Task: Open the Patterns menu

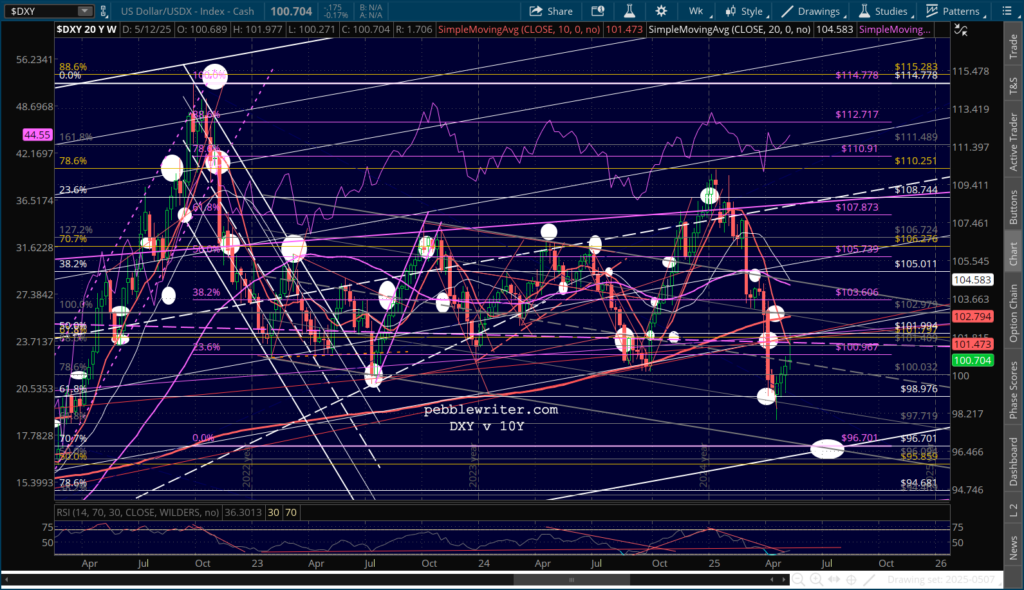Action: pyautogui.click(x=951, y=11)
